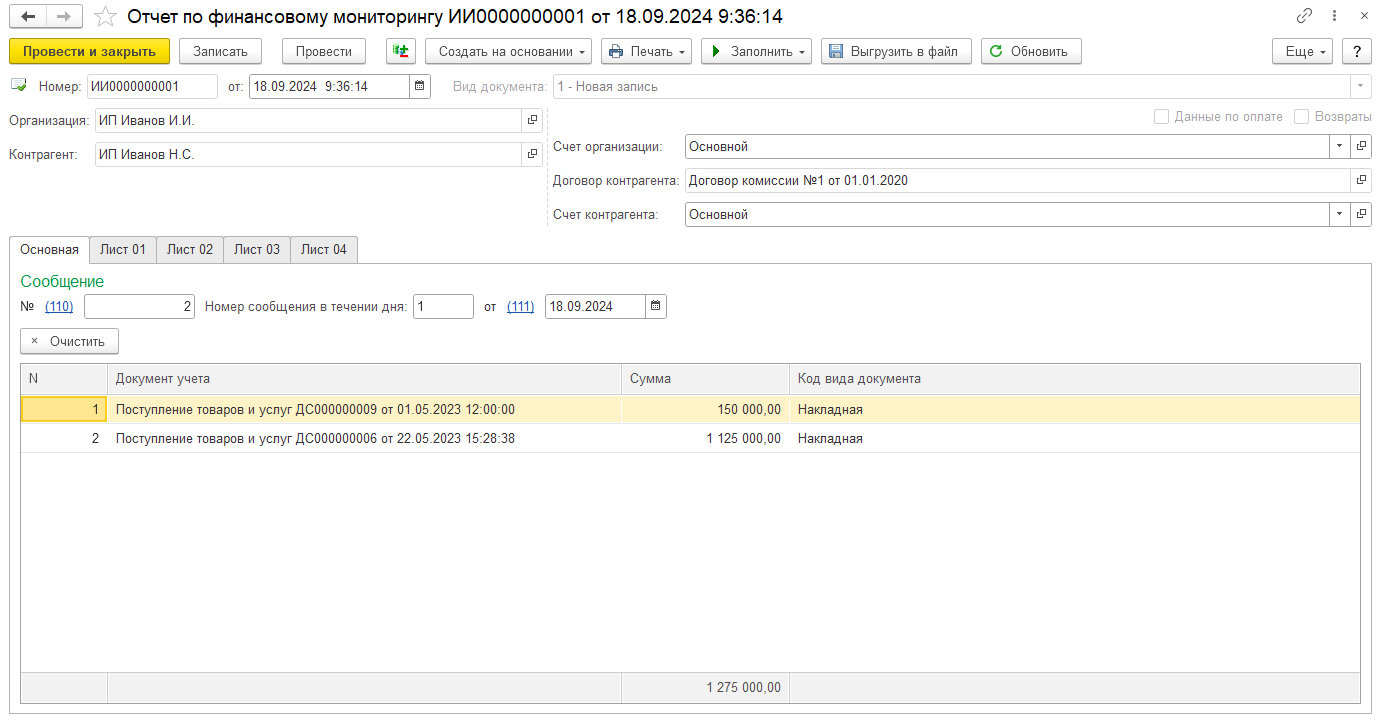Click the Договор комиссии №1 field
This screenshot has height=723, width=1388.
1018,181
